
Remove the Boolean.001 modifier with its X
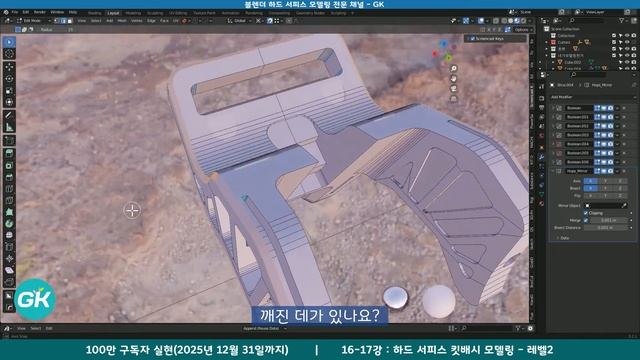[x=624, y=117]
